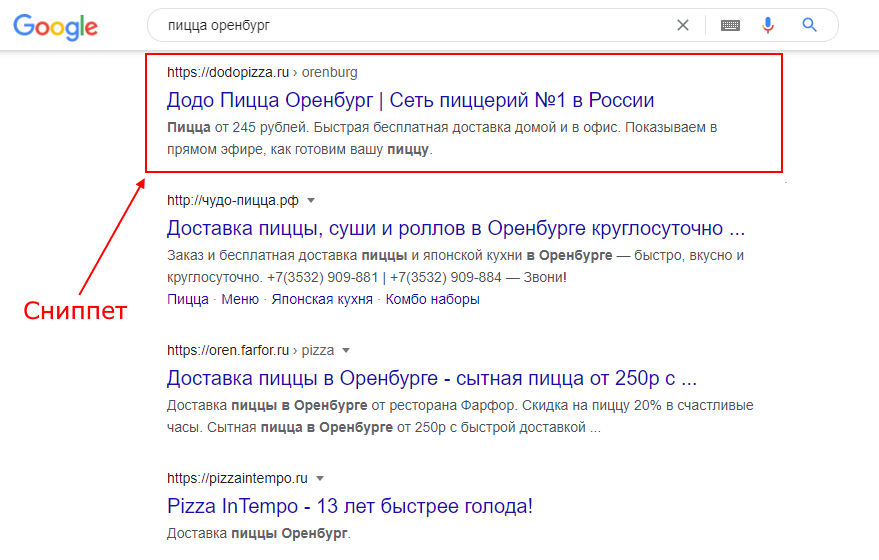This screenshot has height=560, width=879.
Task: Click the magnifying glass search icon
Action: [x=809, y=25]
